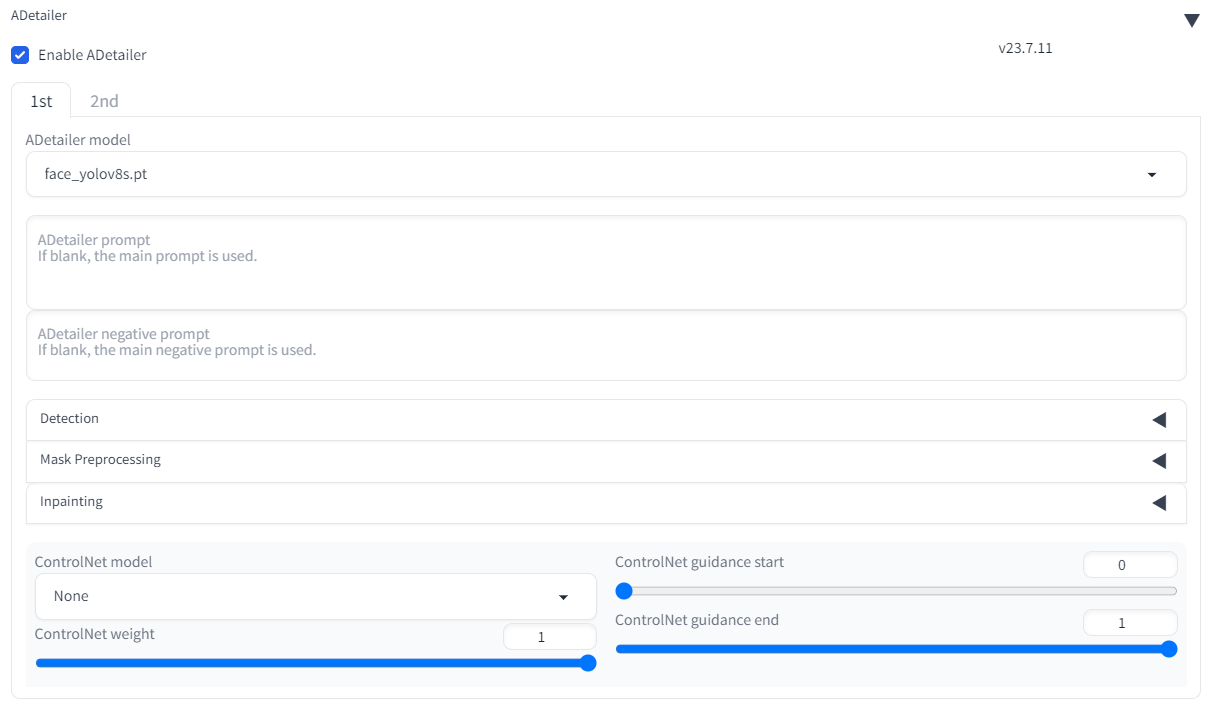Expand the Inpainting accordion
The image size is (1210, 707).
tap(606, 503)
